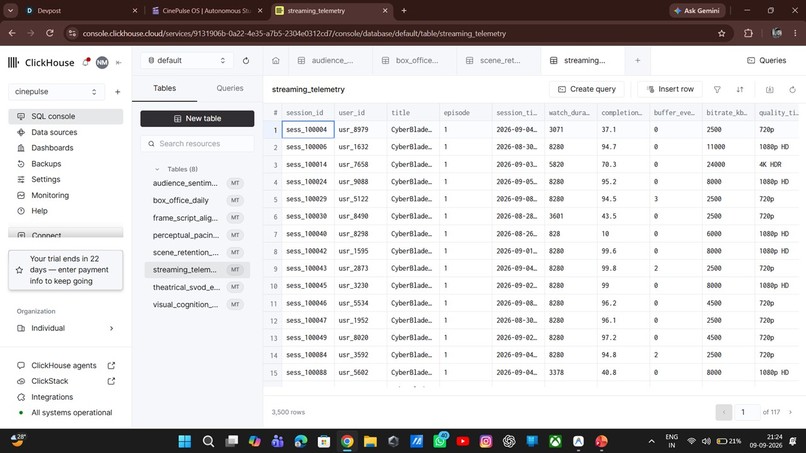Go to previous page of results
The image size is (806, 453).
click(x=724, y=412)
